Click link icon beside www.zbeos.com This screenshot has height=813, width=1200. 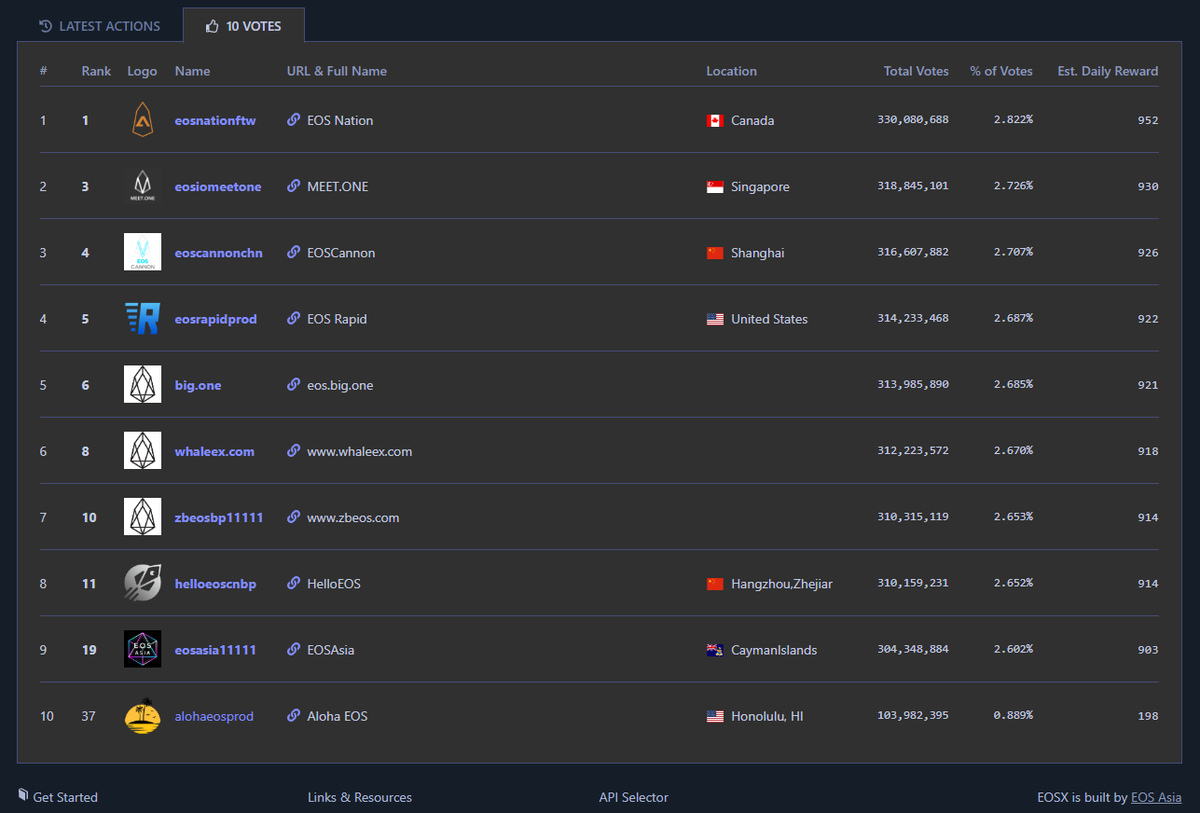(293, 517)
